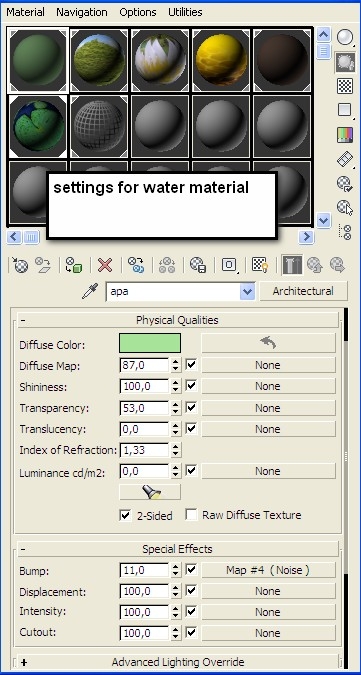
Task: Click the Transparency value field 53,0
Action: coord(145,407)
